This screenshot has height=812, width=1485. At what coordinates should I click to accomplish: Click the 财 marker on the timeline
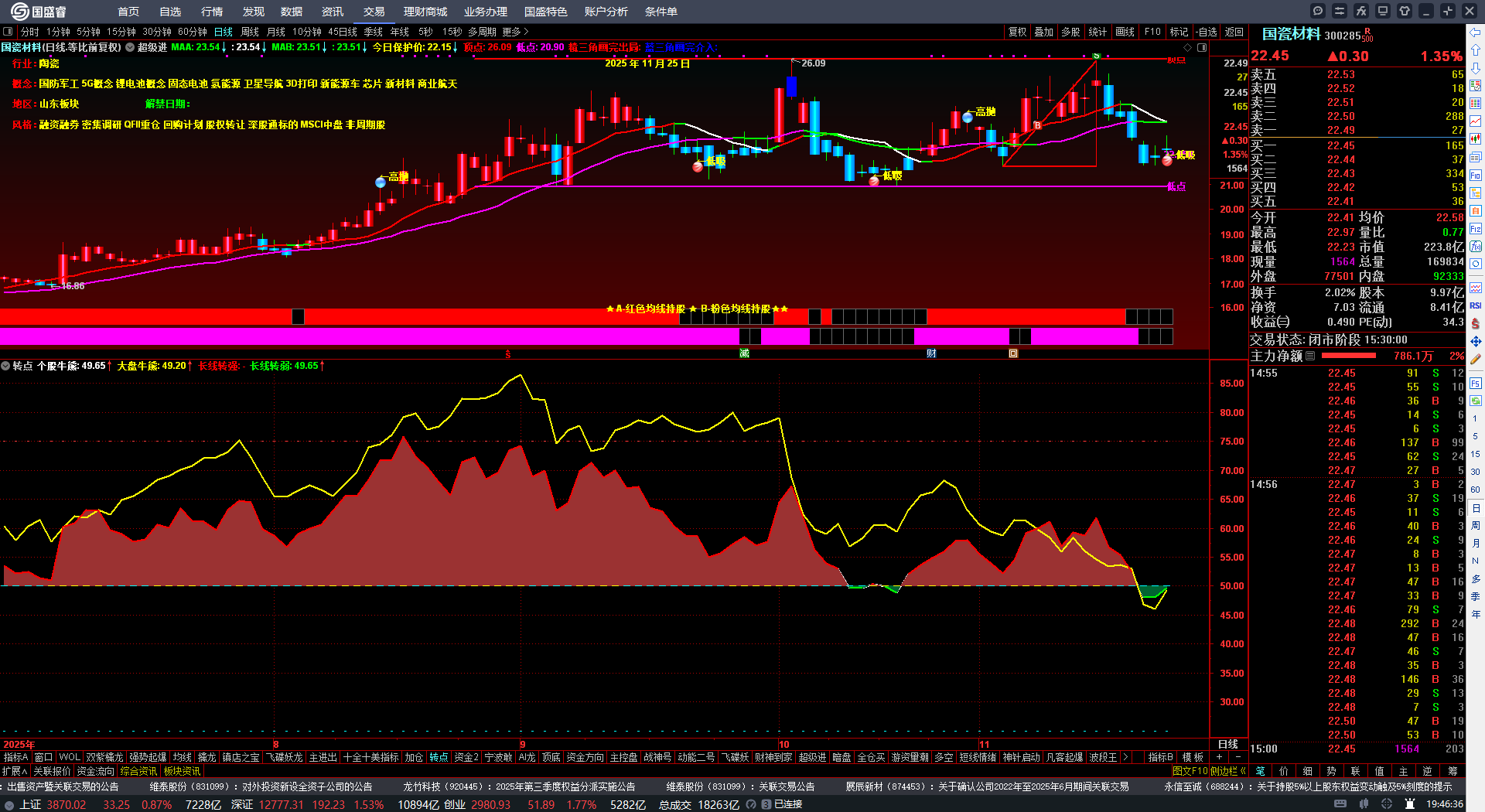pyautogui.click(x=931, y=353)
